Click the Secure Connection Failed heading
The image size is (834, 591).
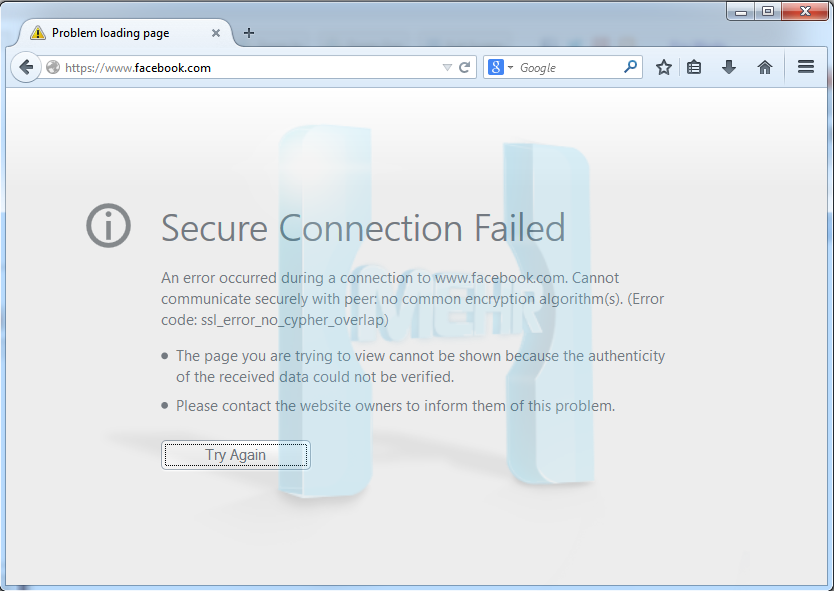pyautogui.click(x=363, y=228)
